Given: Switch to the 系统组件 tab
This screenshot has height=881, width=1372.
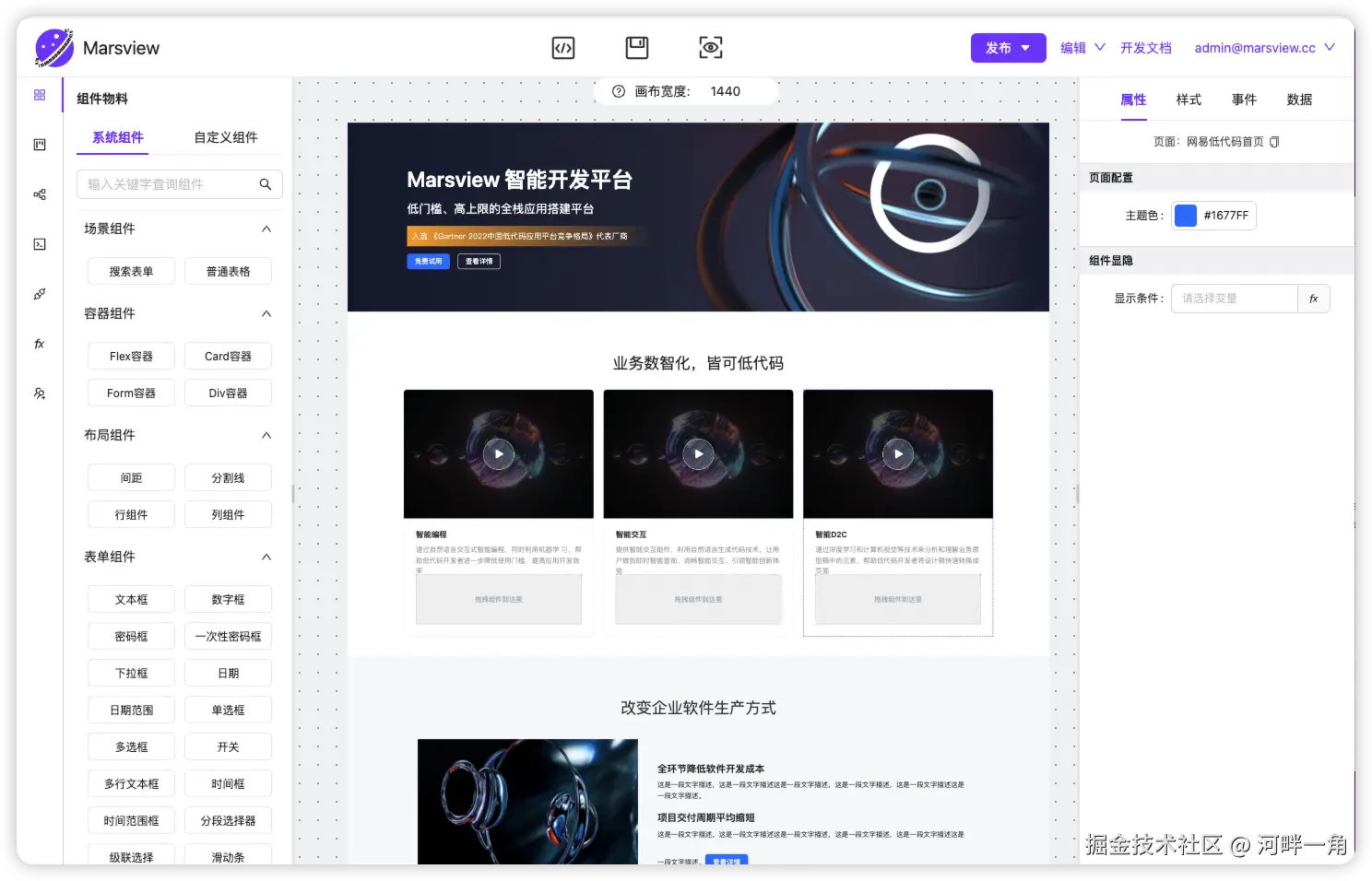Looking at the screenshot, I should (x=118, y=137).
